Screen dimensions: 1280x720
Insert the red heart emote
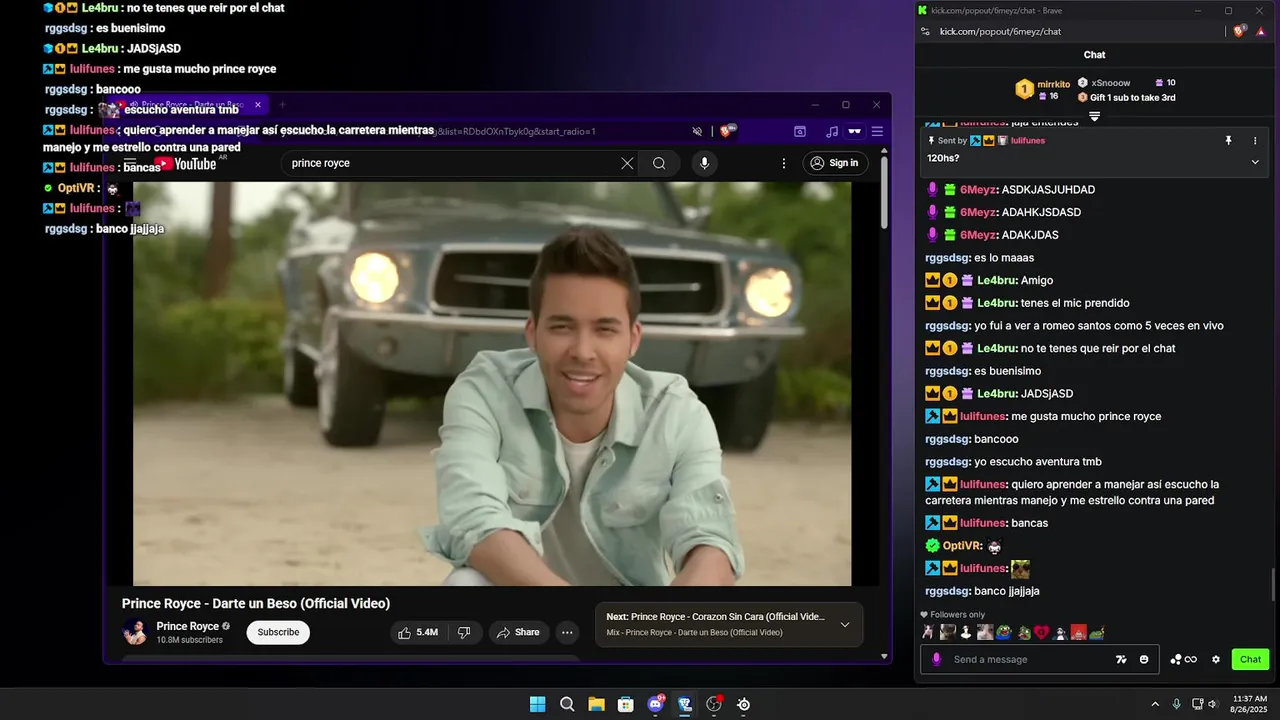[x=1042, y=632]
